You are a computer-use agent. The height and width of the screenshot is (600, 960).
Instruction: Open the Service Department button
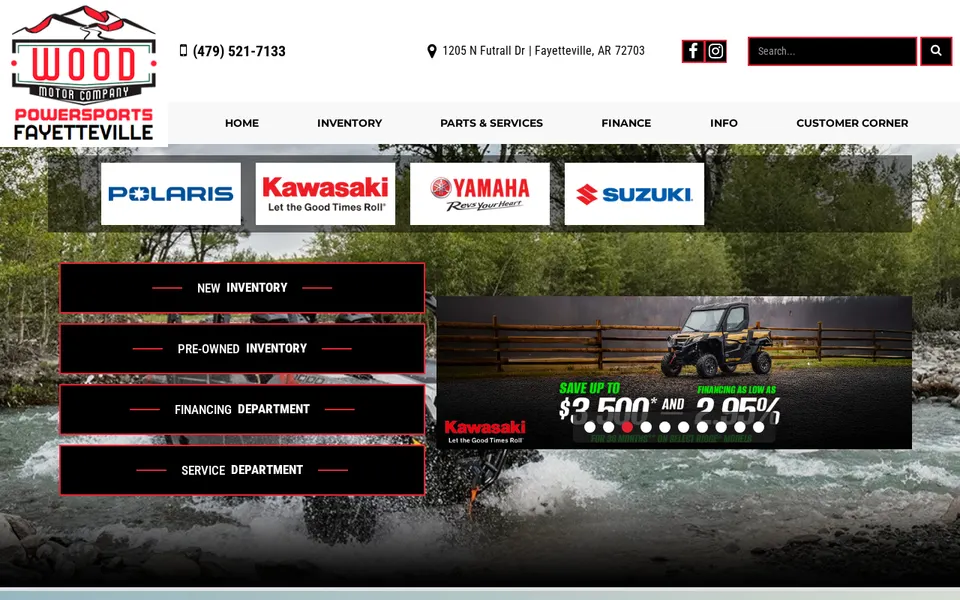[242, 470]
